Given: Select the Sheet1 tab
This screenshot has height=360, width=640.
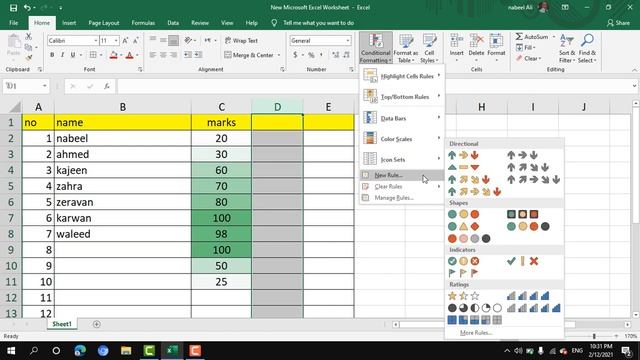Looking at the screenshot, I should 62,324.
